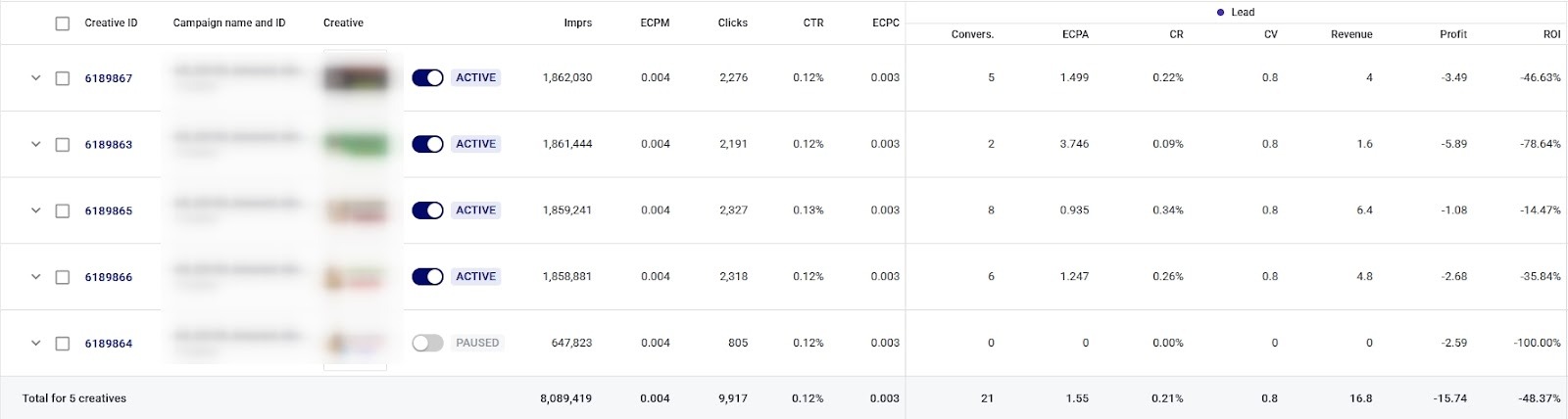Turn off creative 6189863 toggle
The height and width of the screenshot is (419, 1568).
(427, 145)
